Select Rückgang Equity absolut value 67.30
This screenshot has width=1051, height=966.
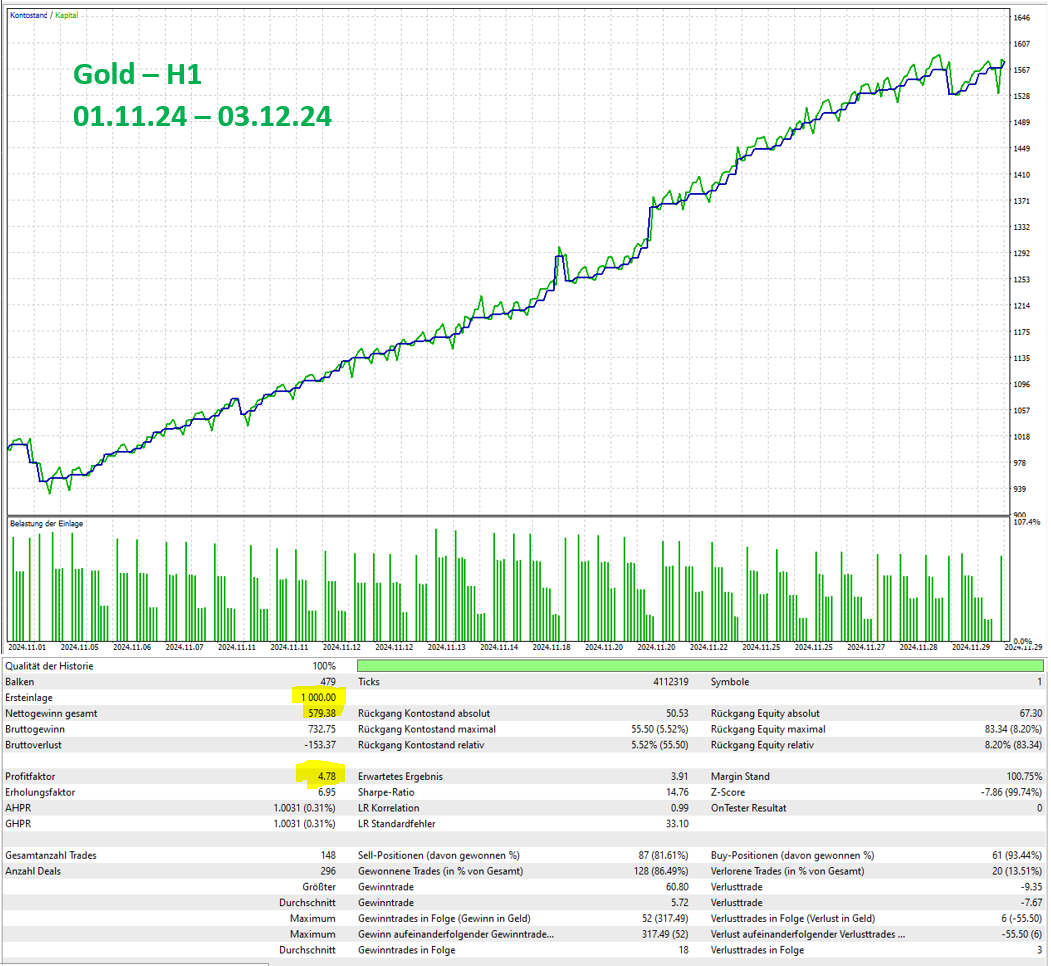point(1031,713)
